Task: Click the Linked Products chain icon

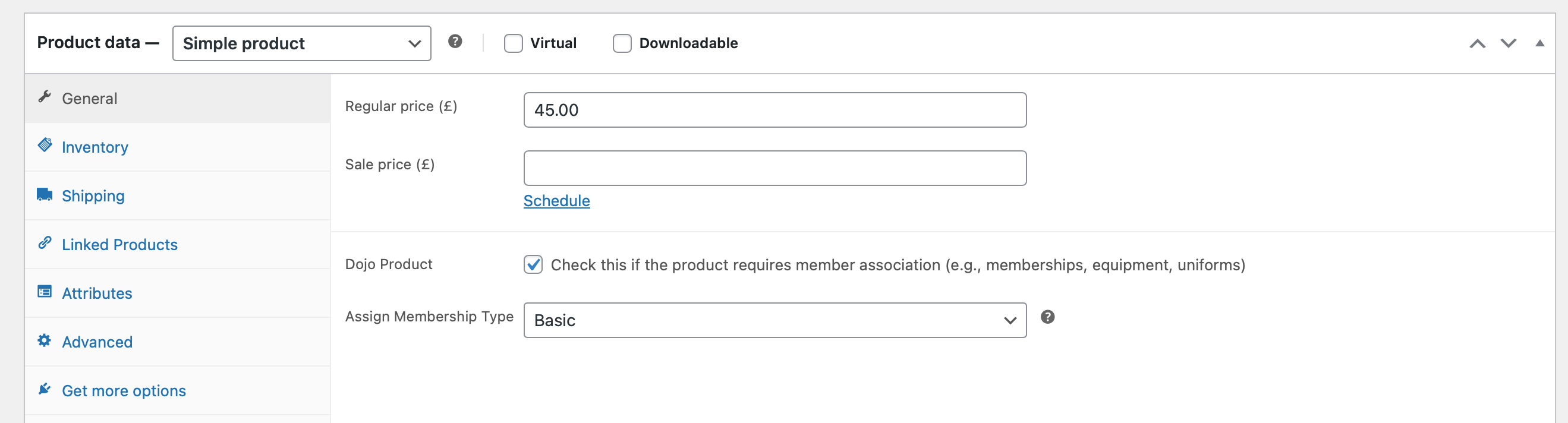Action: (x=45, y=244)
